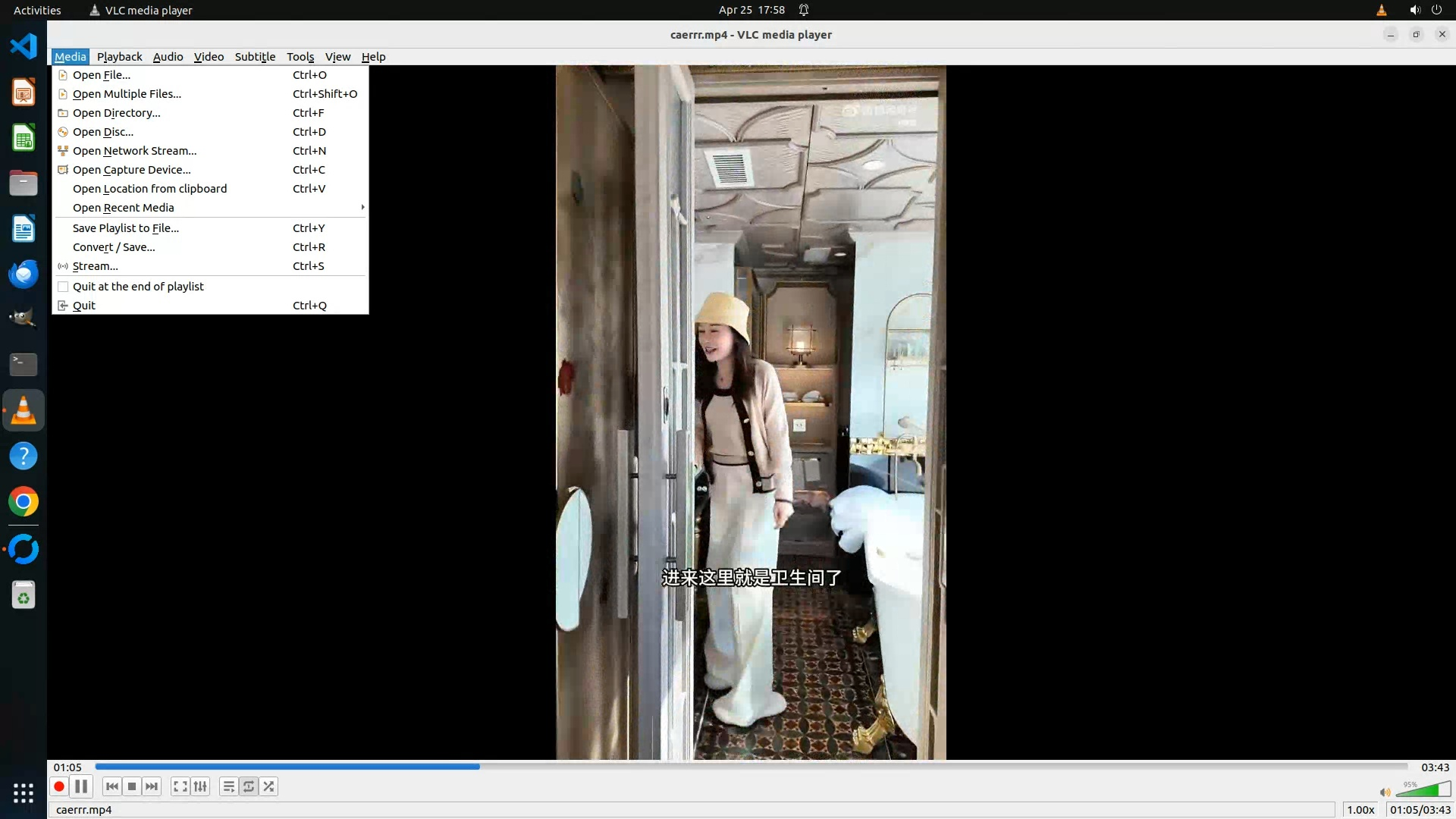Open the Playback menu
Viewport: 1456px width, 819px height.
pos(119,57)
